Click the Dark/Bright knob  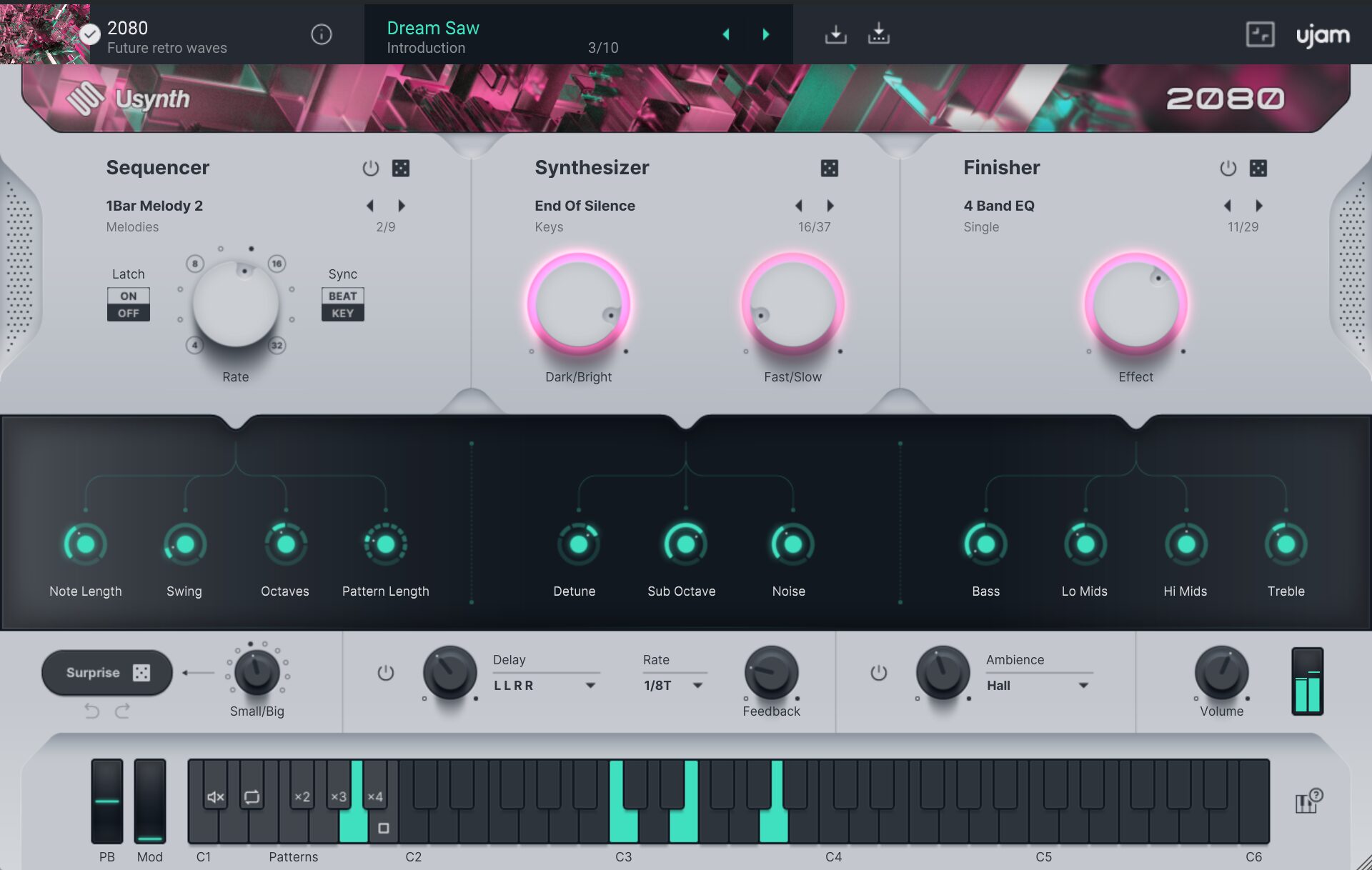579,305
